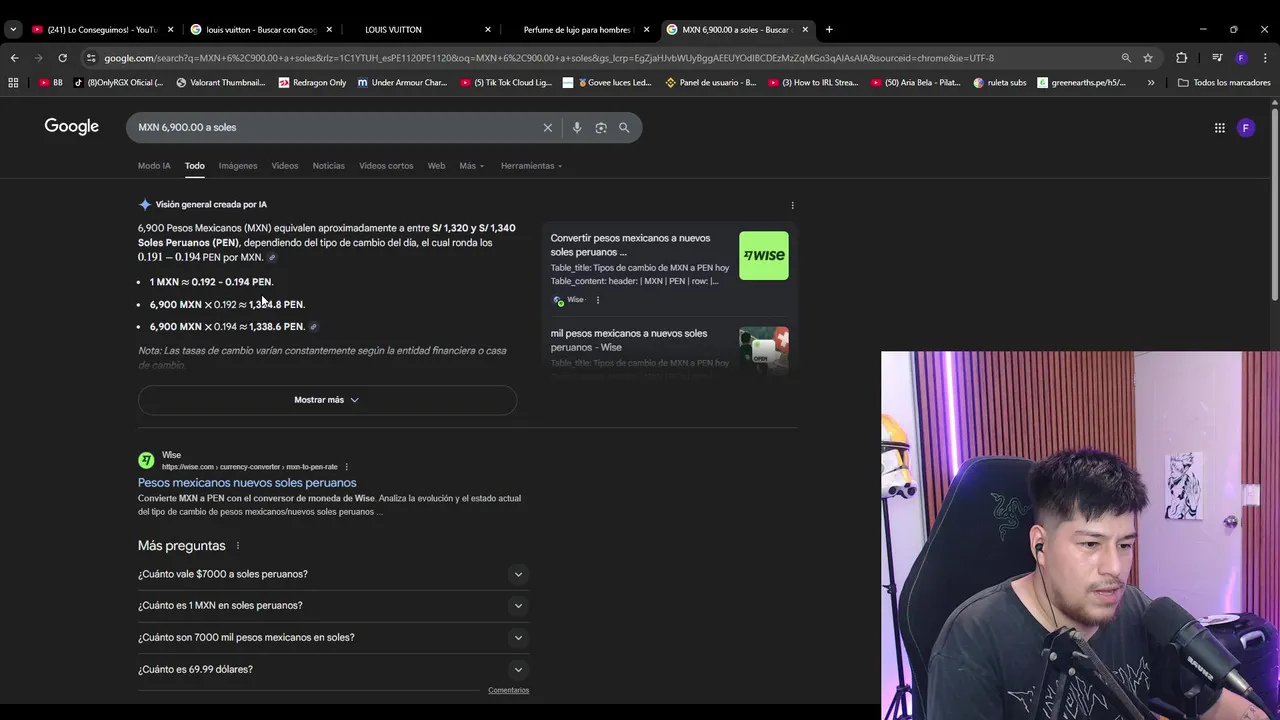The image size is (1280, 720).
Task: Open the media control icon in toolbar
Action: pos(1217,58)
